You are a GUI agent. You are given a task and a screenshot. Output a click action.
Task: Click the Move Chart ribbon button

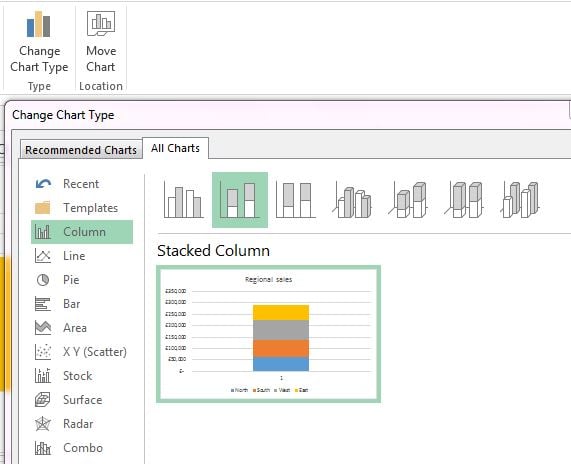pos(101,42)
